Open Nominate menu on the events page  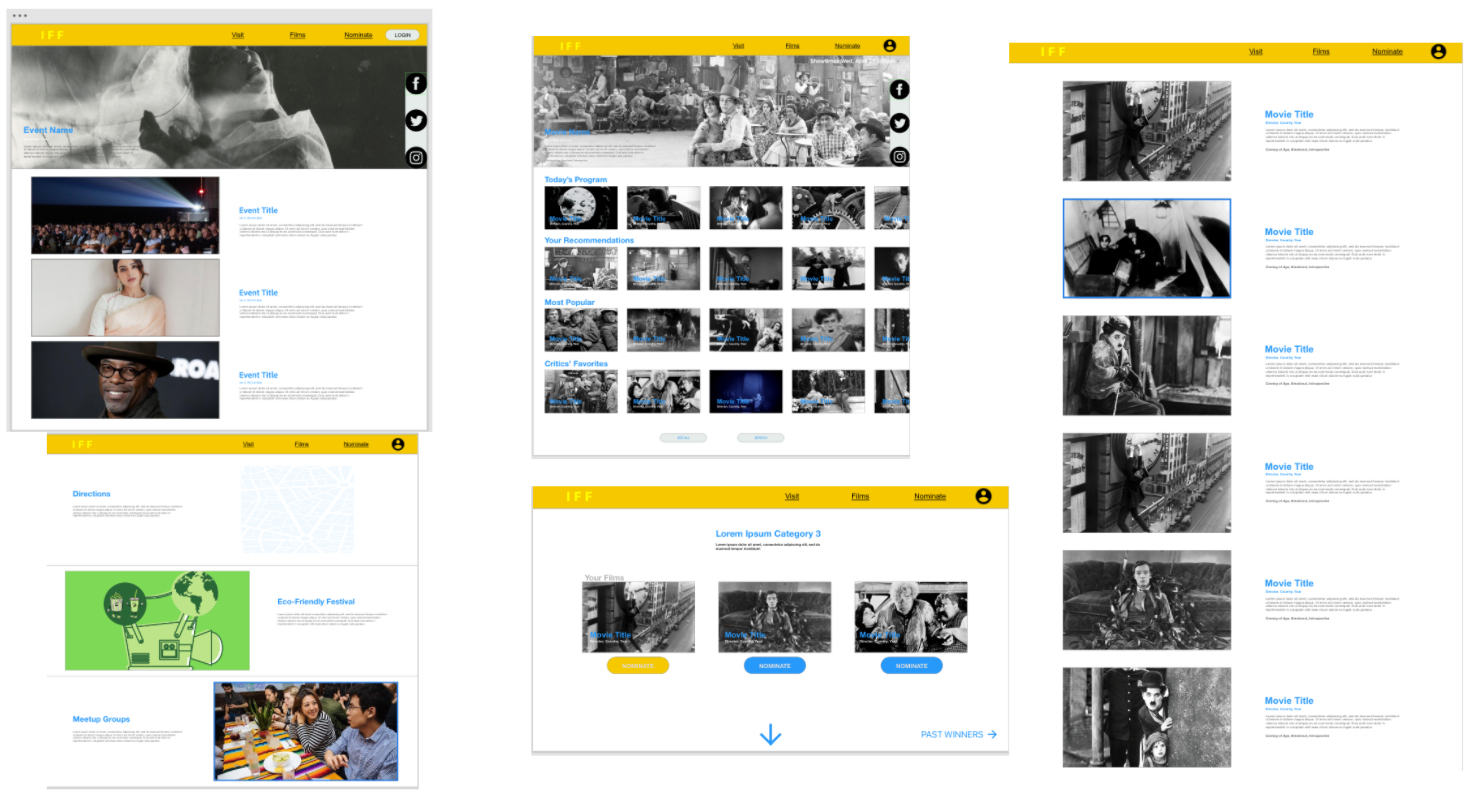pos(358,35)
